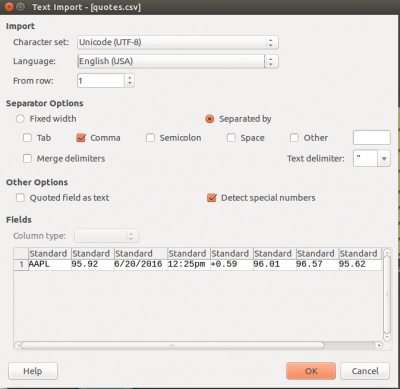Open the Text delimiter dropdown arrow

[384, 159]
